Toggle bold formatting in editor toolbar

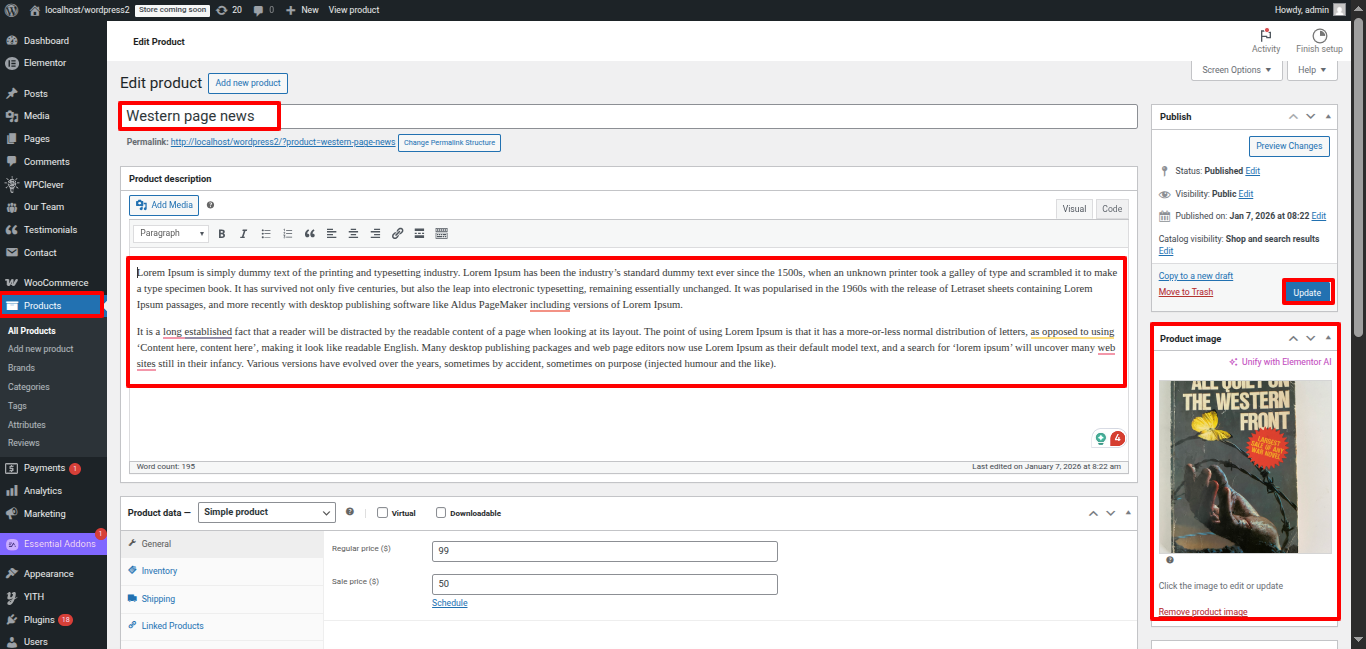(221, 233)
